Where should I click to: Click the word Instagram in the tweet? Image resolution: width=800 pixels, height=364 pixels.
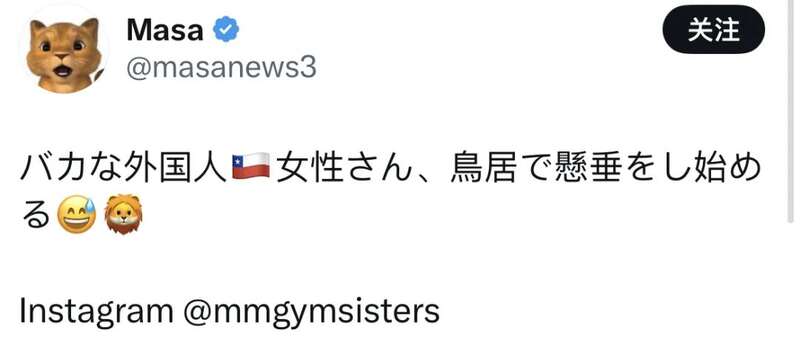[96, 311]
